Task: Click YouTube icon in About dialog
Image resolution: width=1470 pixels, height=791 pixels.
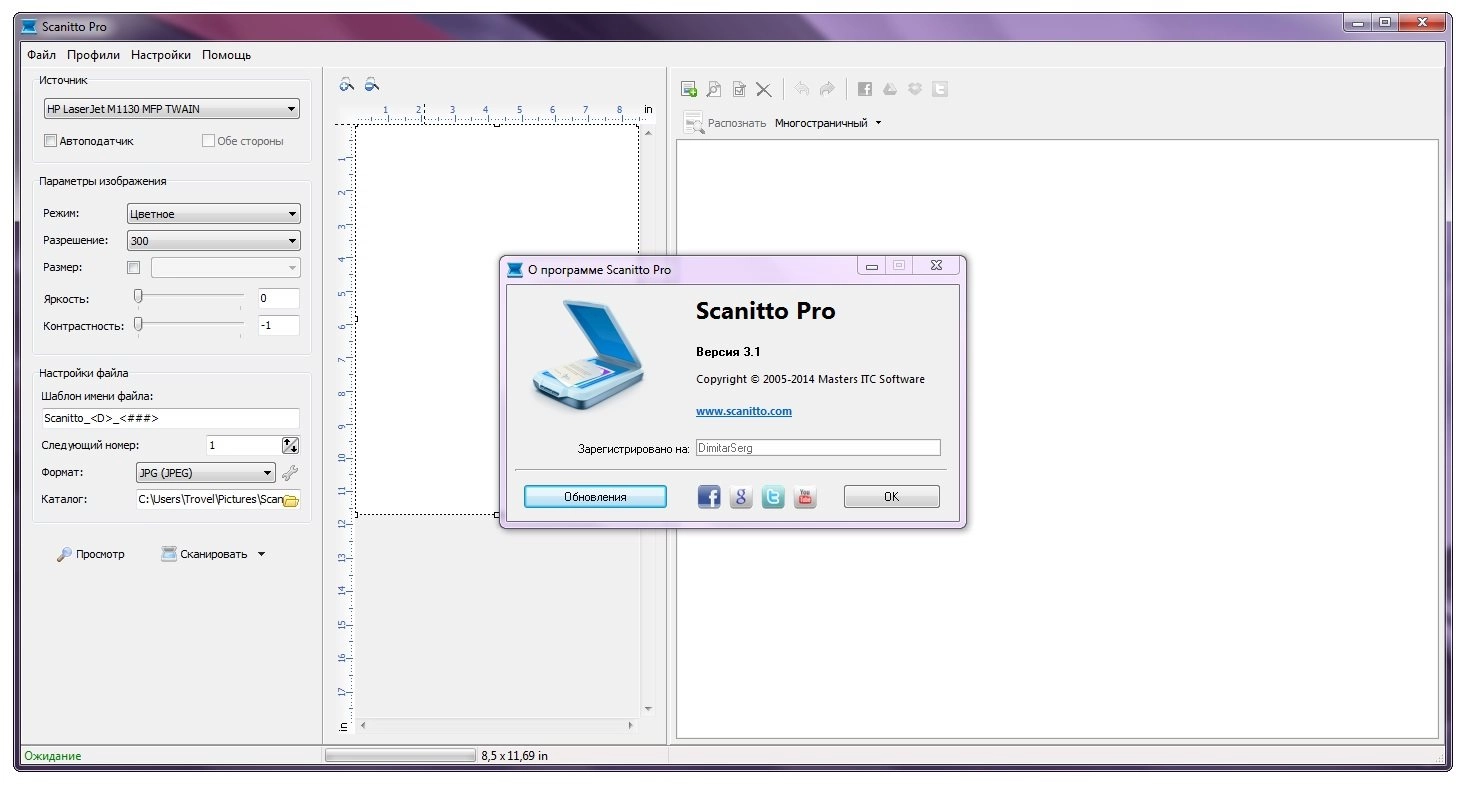Action: pyautogui.click(x=805, y=496)
